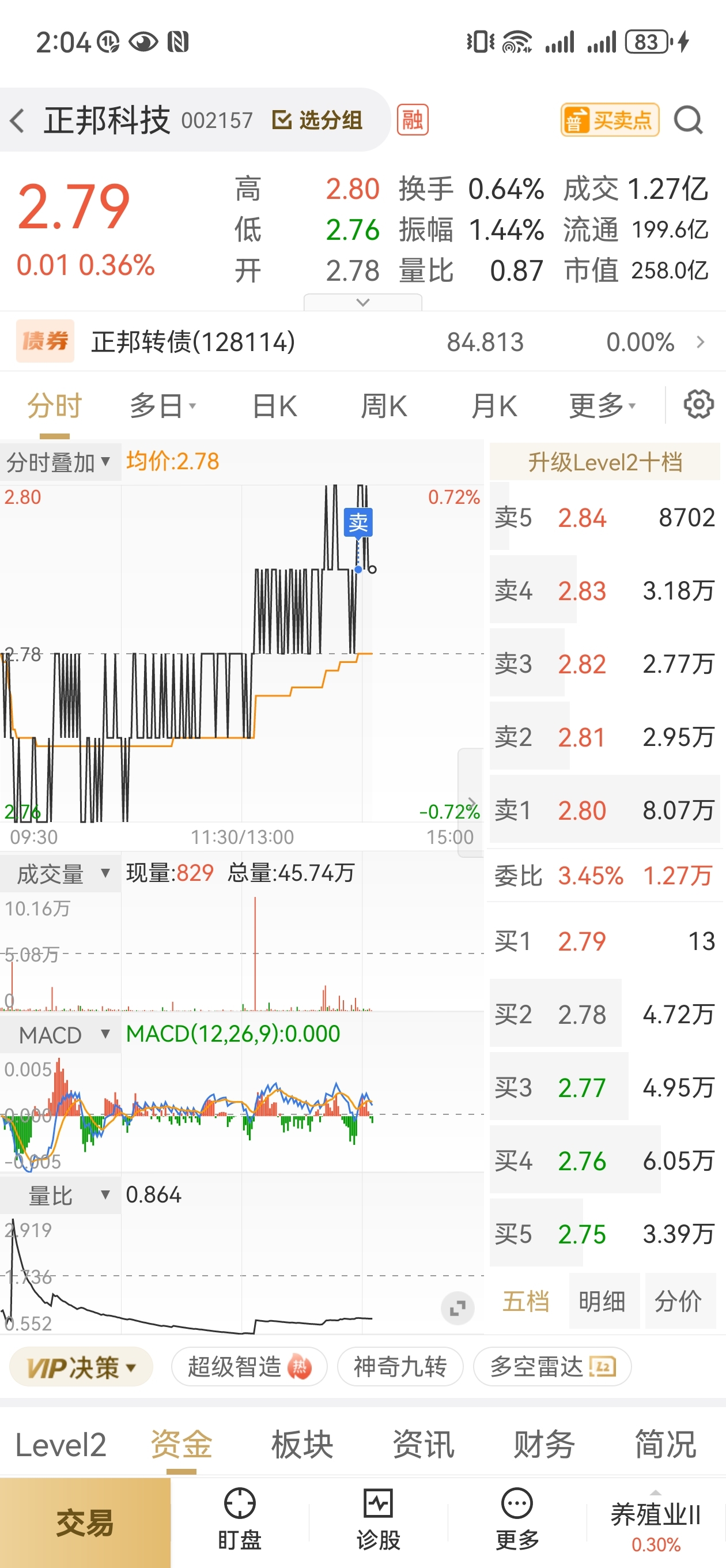Tap the Wi-Fi status icon
This screenshot has width=726, height=1568.
point(517,42)
